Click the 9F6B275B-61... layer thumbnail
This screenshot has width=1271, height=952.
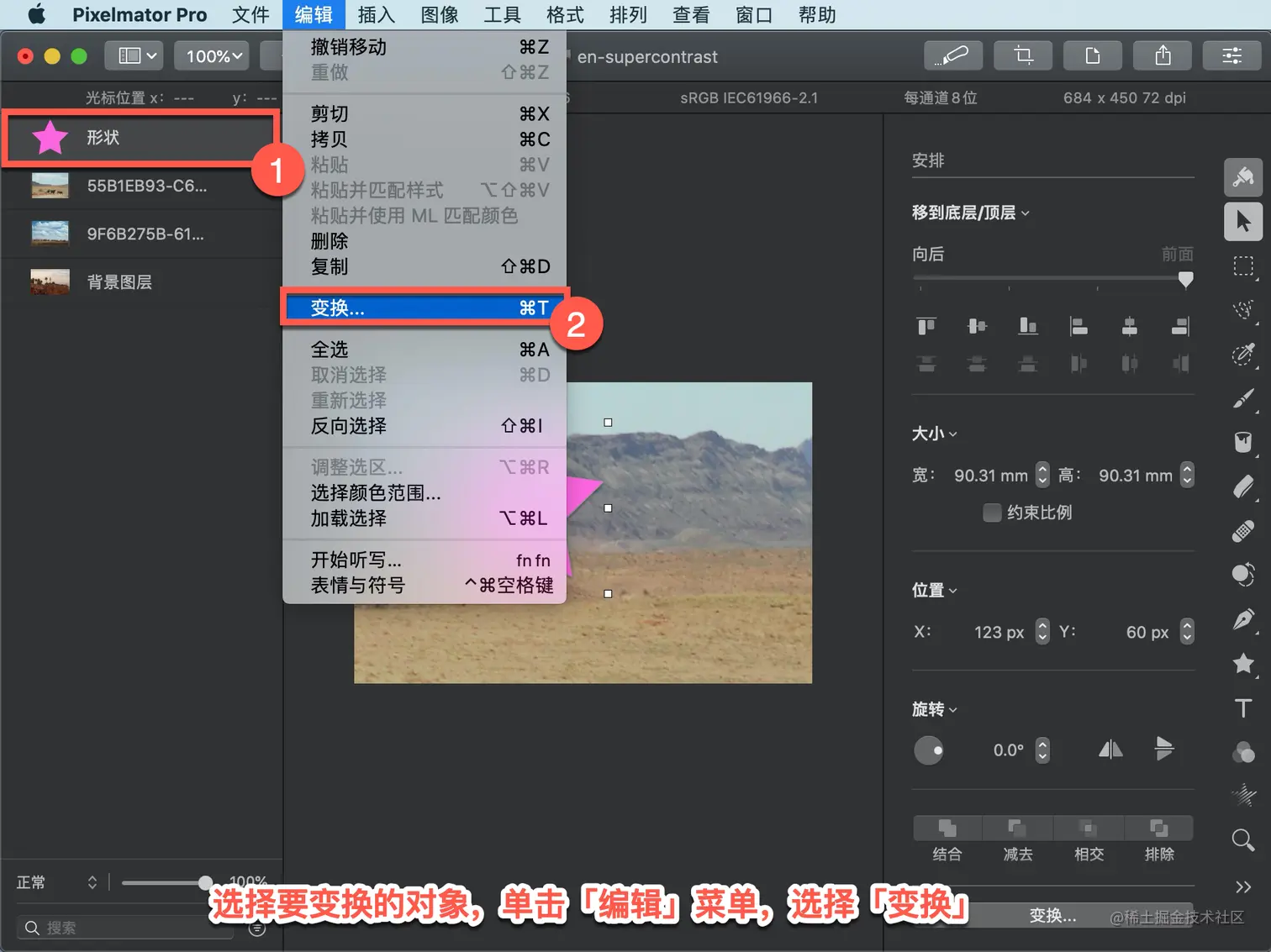click(50, 233)
